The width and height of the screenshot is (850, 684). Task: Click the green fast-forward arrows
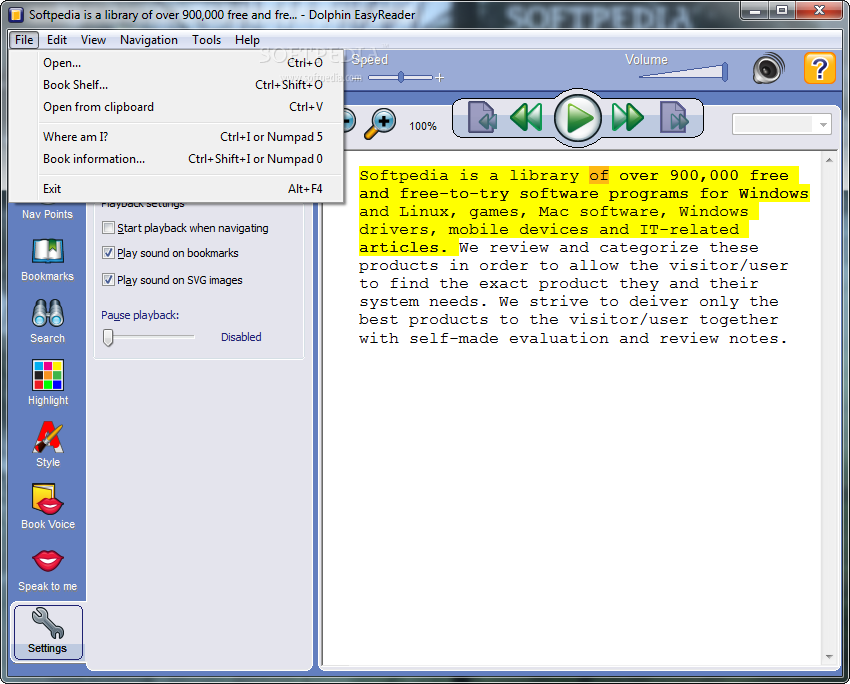coord(628,117)
